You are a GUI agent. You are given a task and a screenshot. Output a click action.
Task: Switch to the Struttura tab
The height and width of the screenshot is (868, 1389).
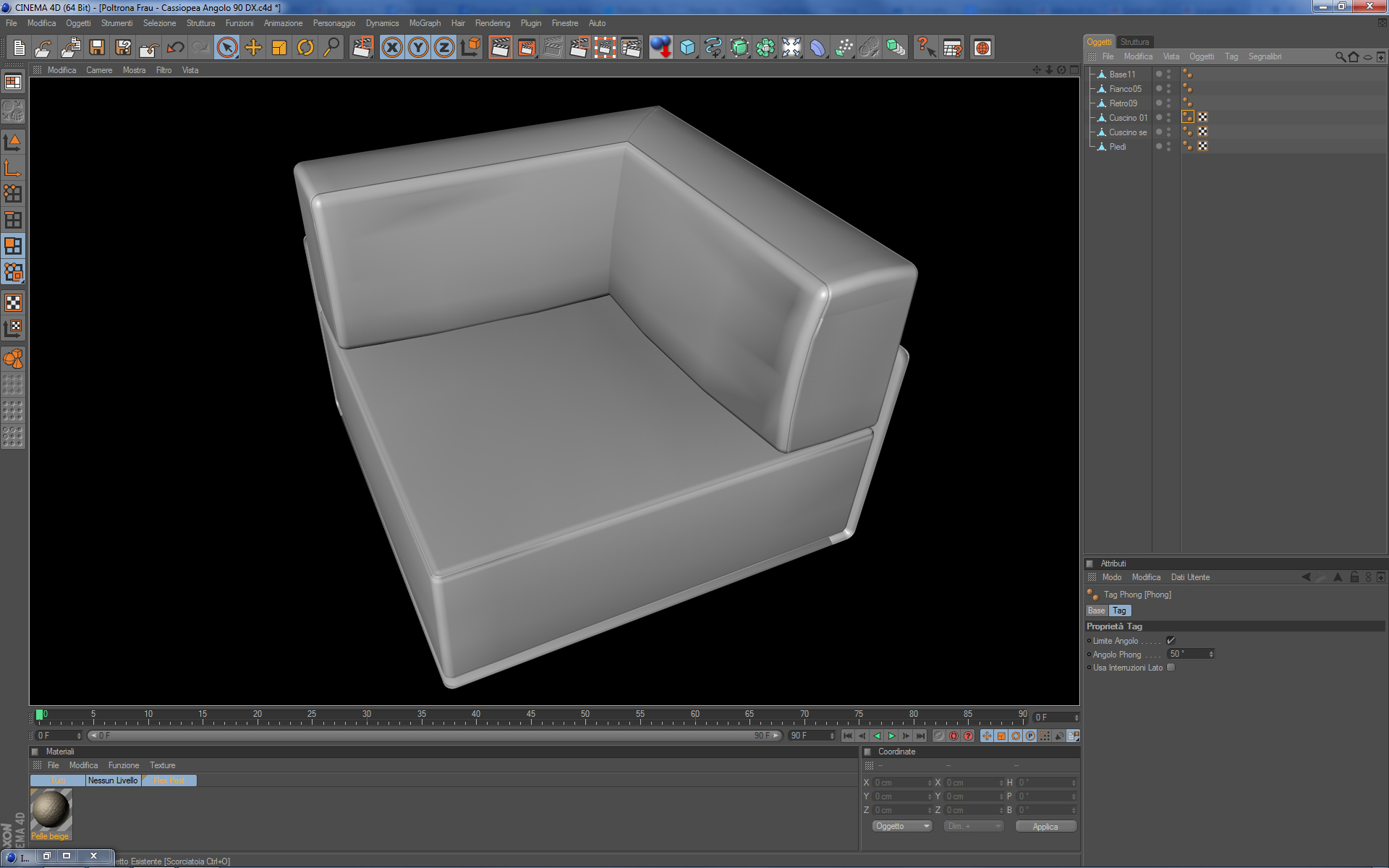(1134, 42)
